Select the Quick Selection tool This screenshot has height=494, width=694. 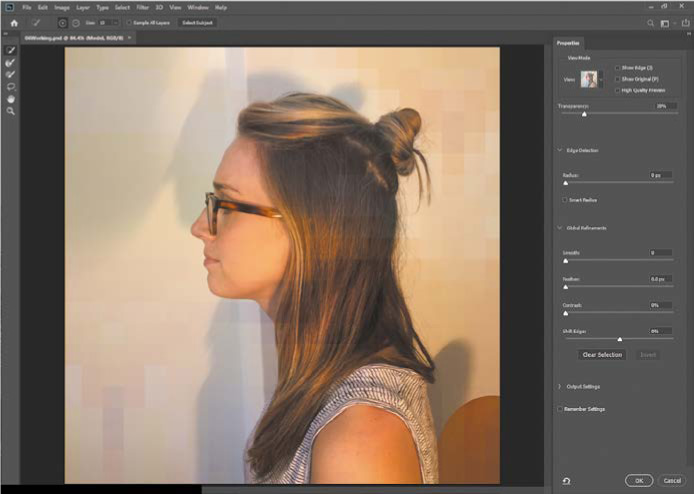11,49
